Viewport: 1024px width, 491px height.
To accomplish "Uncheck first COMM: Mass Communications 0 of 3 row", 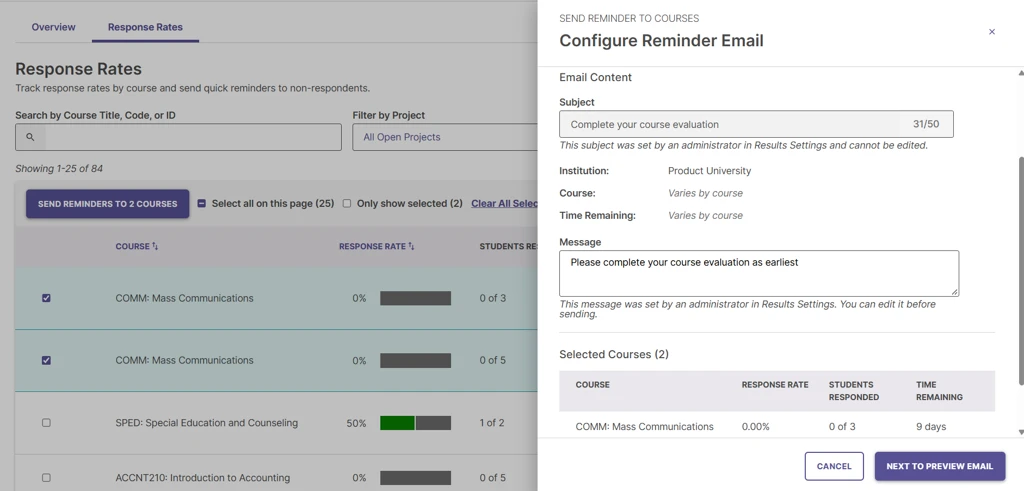I will pos(46,298).
